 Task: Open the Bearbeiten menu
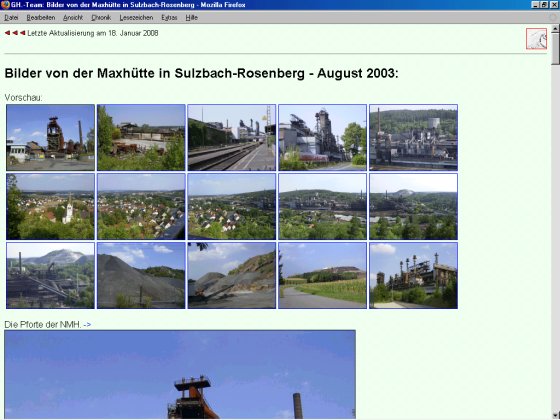(x=41, y=18)
